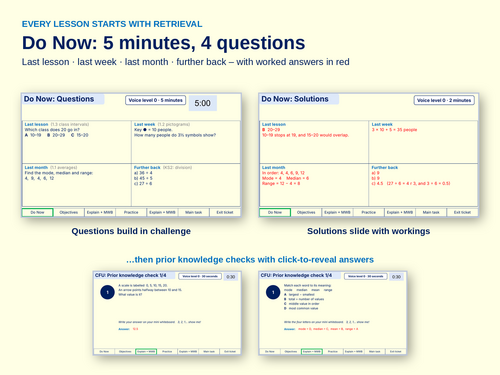This screenshot has width=500, height=375.
Task: Click 'EVERY LESSON STARTS WITH RETRIEVAL' heading
Action: coord(112,24)
